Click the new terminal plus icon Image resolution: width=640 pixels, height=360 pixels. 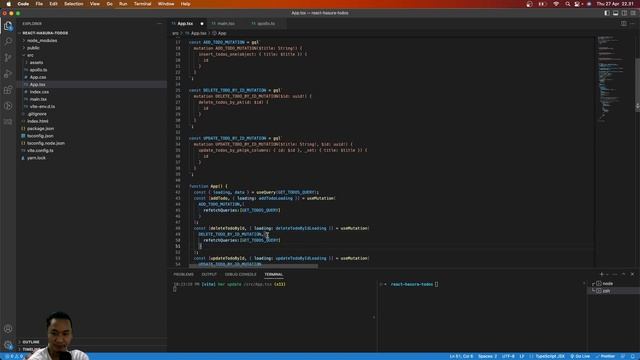click(x=602, y=274)
